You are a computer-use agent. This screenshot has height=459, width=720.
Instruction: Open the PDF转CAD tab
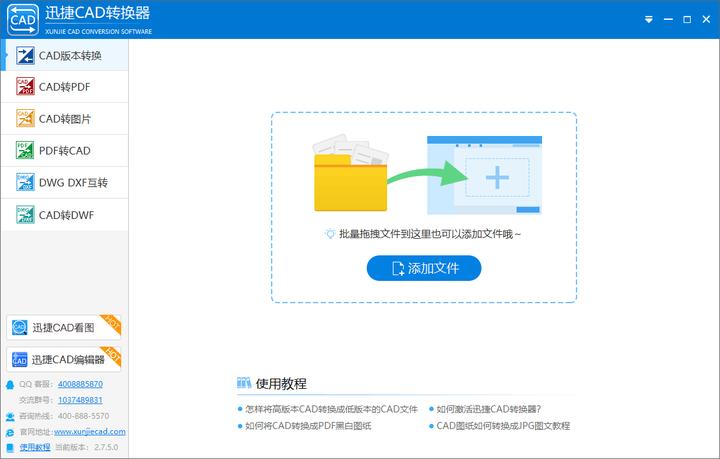click(x=64, y=151)
